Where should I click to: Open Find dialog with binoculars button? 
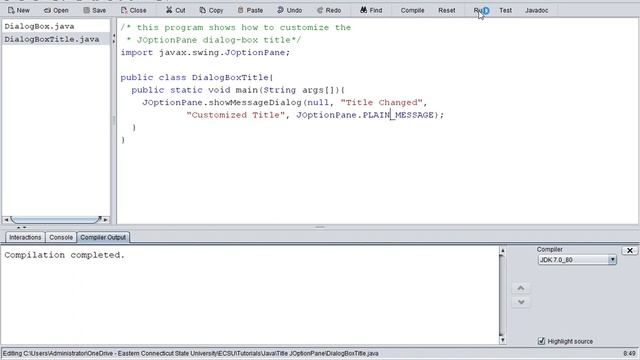click(371, 10)
